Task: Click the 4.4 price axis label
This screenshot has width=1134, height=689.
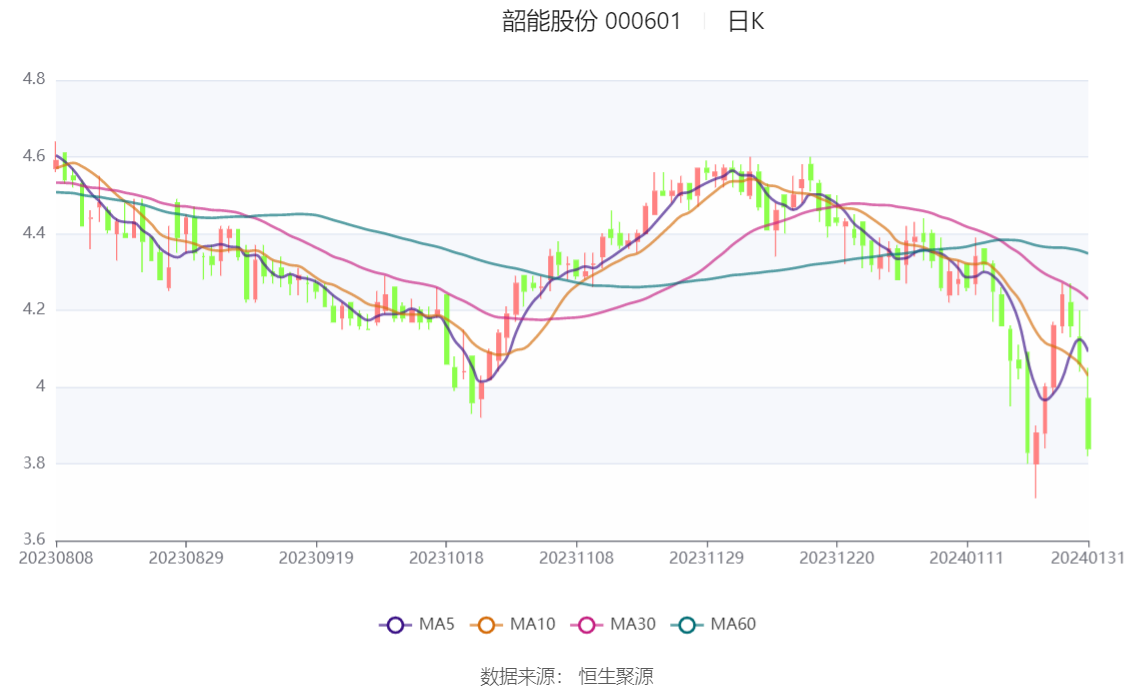Action: pos(34,233)
